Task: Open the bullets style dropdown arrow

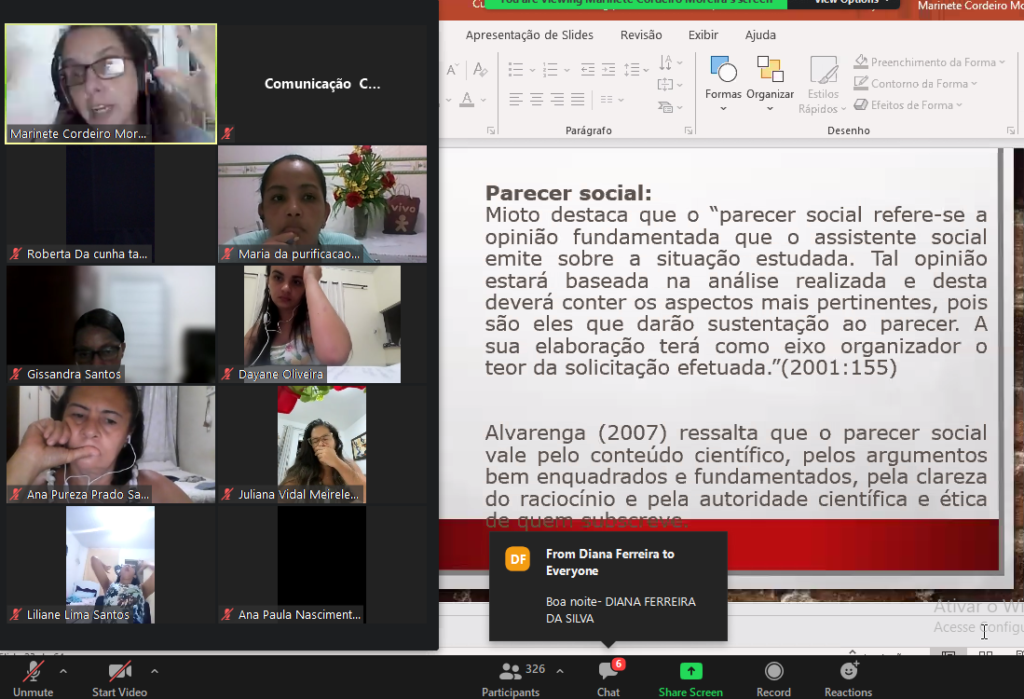Action: pos(532,70)
